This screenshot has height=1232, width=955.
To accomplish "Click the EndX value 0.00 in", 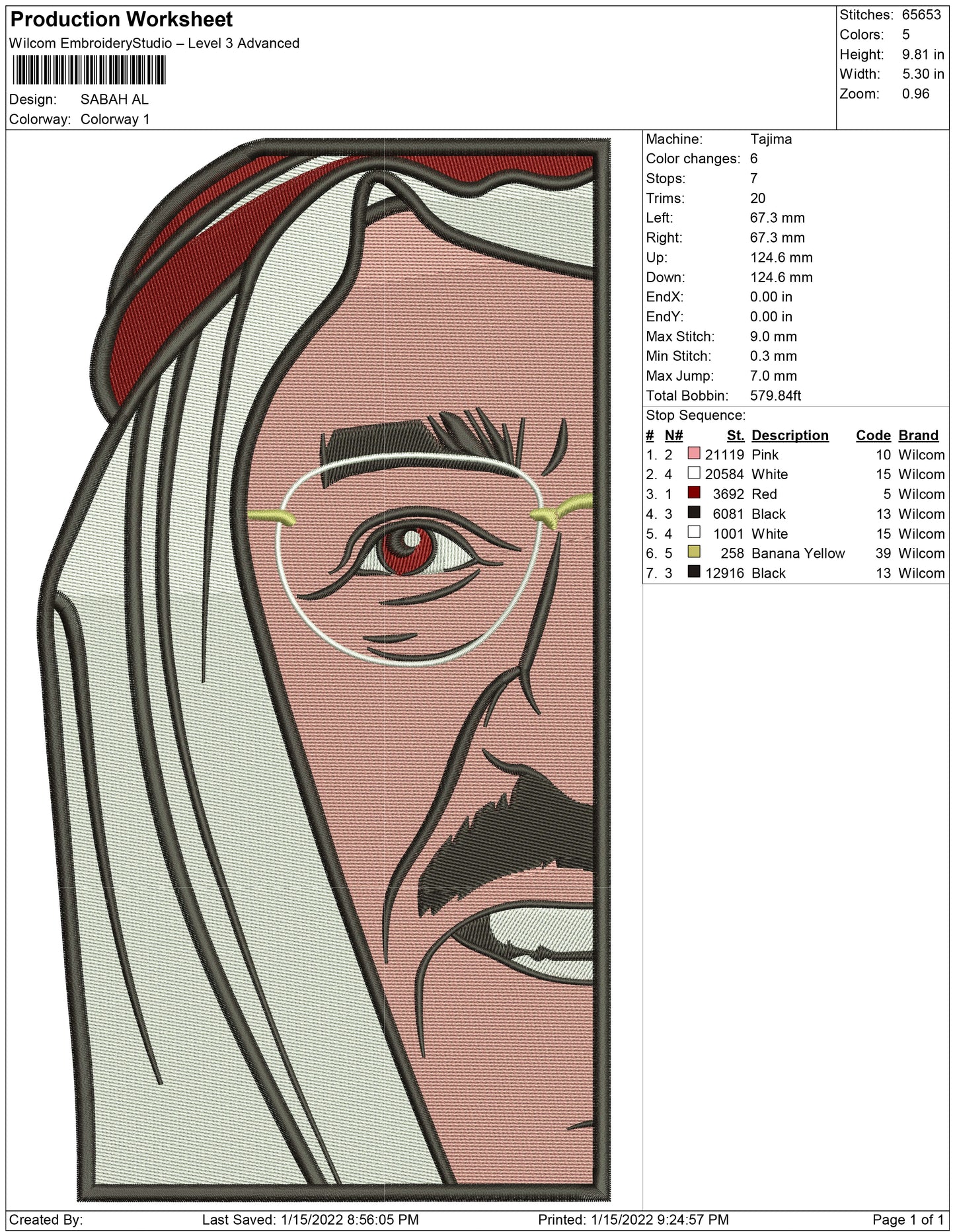I will tap(771, 297).
